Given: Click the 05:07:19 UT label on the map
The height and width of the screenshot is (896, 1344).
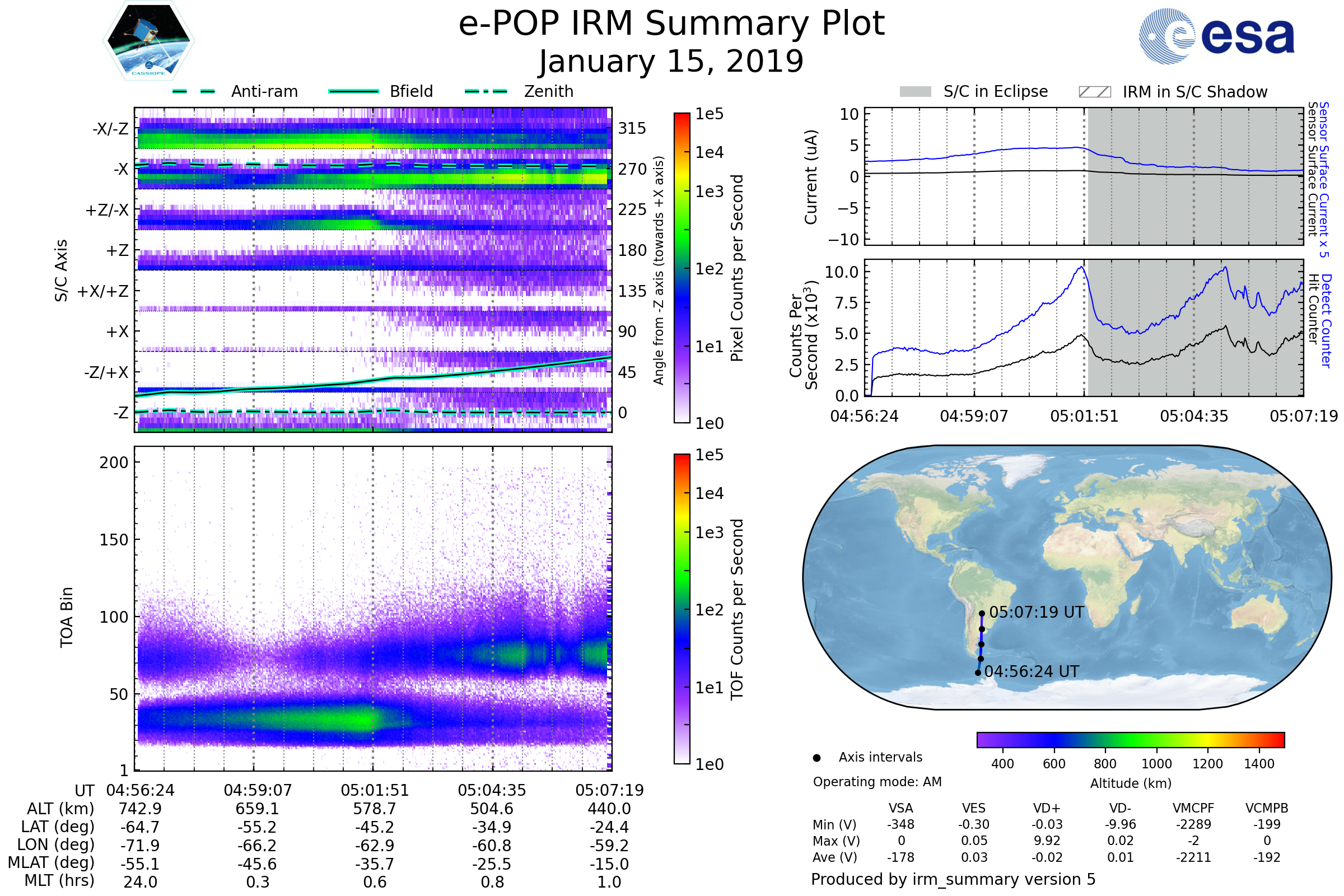Looking at the screenshot, I should point(1036,612).
